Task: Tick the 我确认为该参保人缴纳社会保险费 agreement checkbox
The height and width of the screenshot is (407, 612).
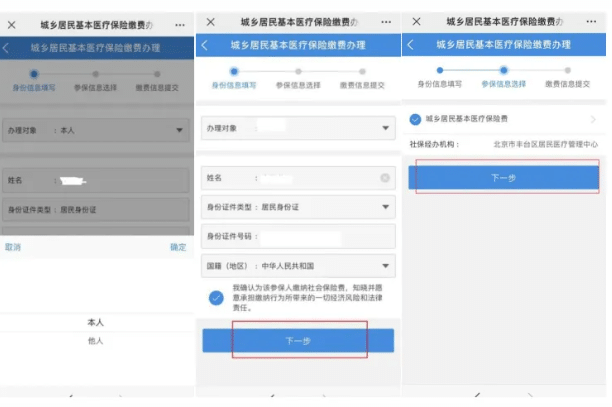Action: point(216,297)
